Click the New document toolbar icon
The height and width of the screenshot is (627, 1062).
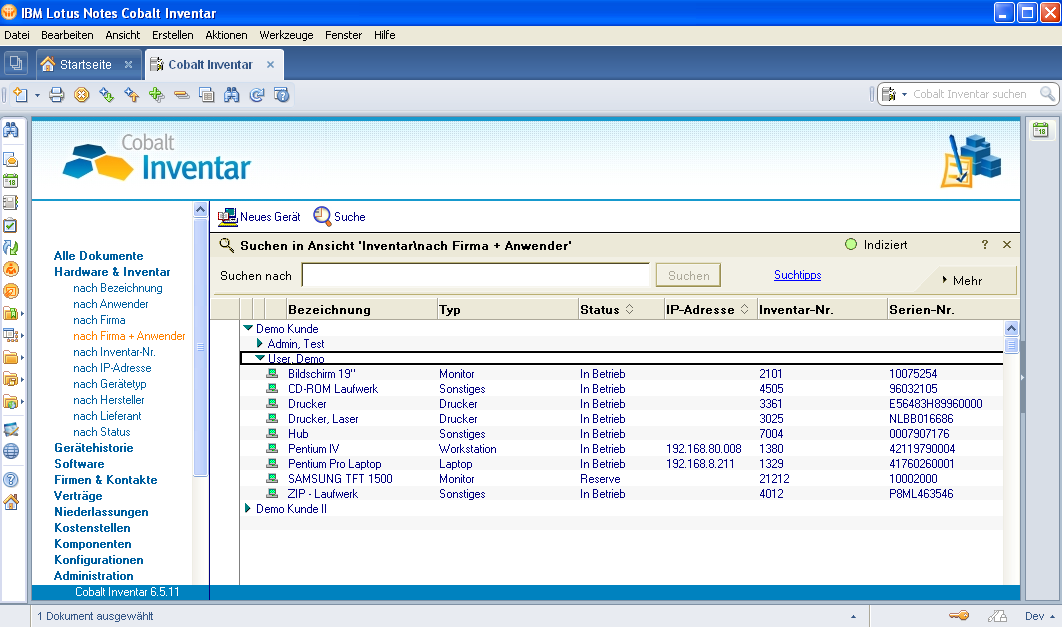(x=20, y=95)
